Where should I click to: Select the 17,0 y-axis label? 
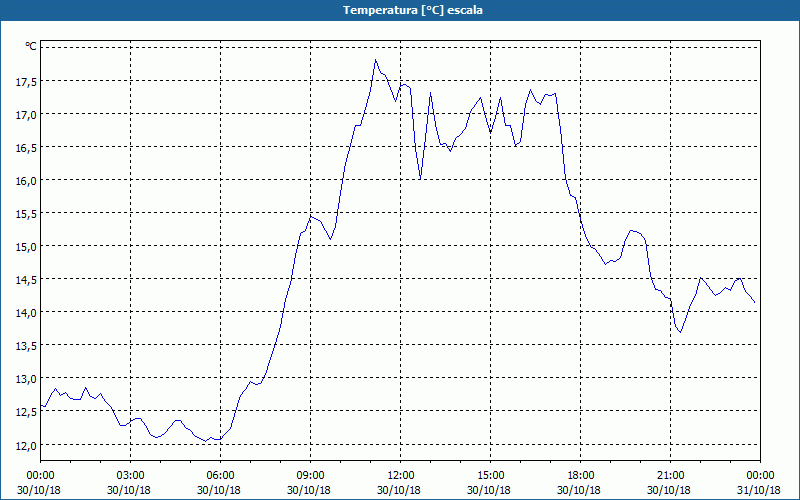click(26, 114)
